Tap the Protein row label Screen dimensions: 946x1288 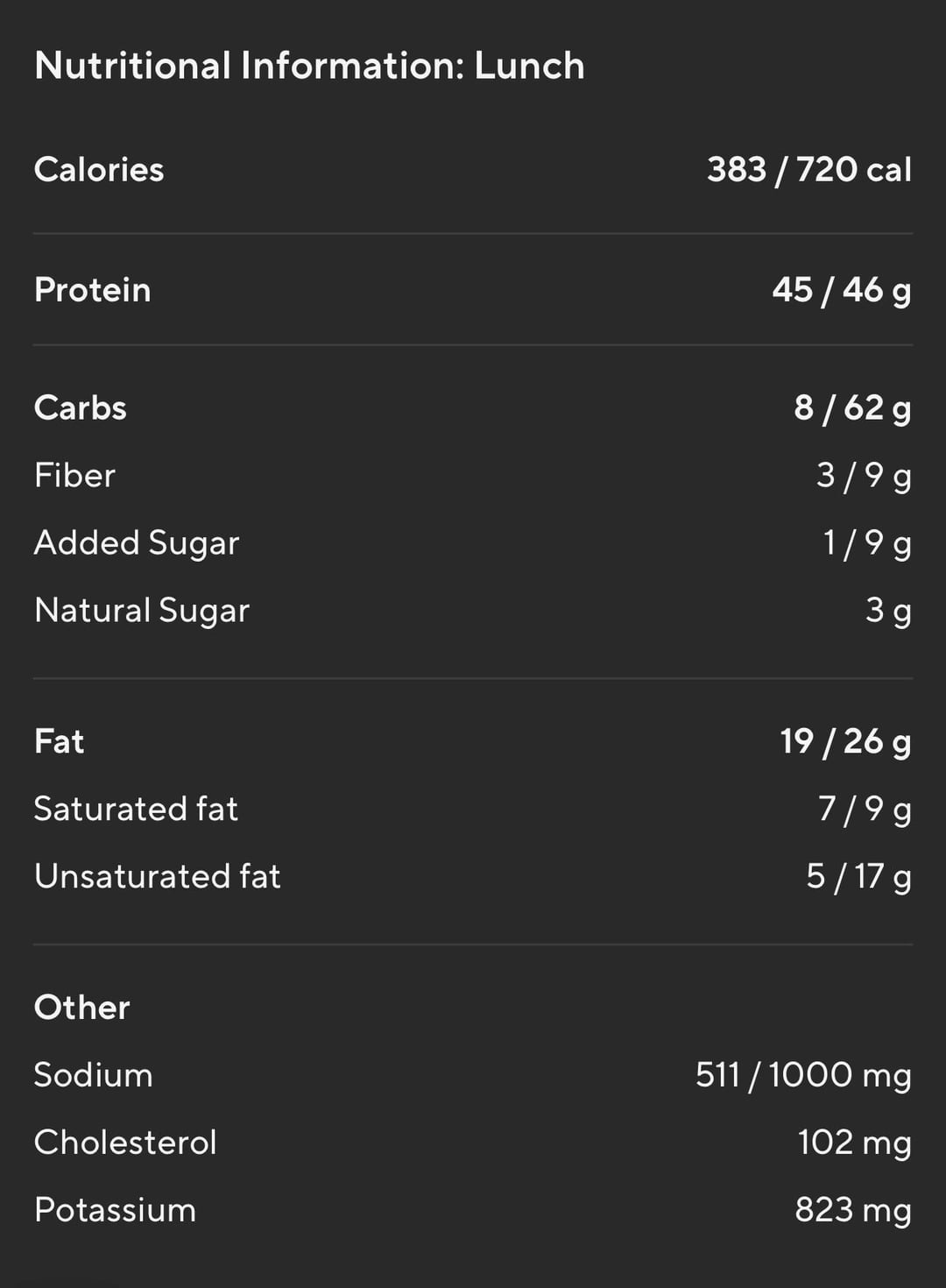click(92, 290)
